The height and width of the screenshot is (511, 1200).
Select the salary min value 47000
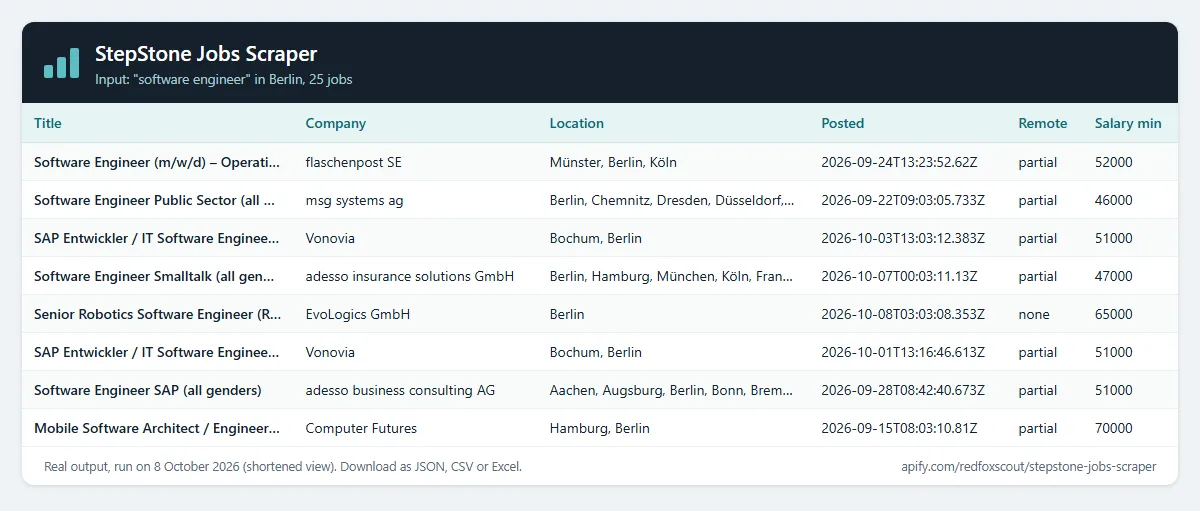click(1114, 276)
